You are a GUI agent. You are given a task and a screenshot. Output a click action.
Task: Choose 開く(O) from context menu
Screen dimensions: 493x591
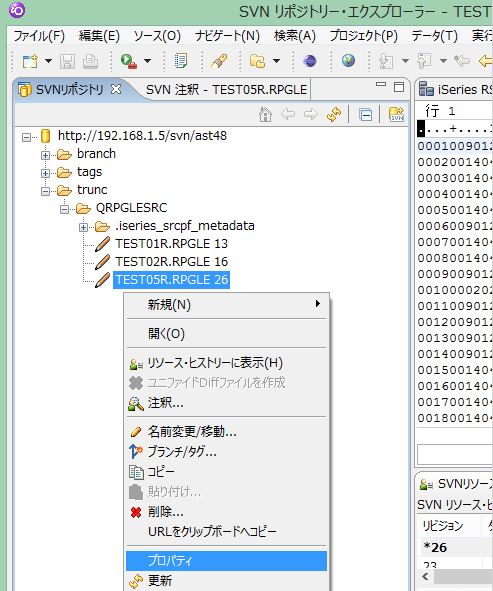coord(227,333)
